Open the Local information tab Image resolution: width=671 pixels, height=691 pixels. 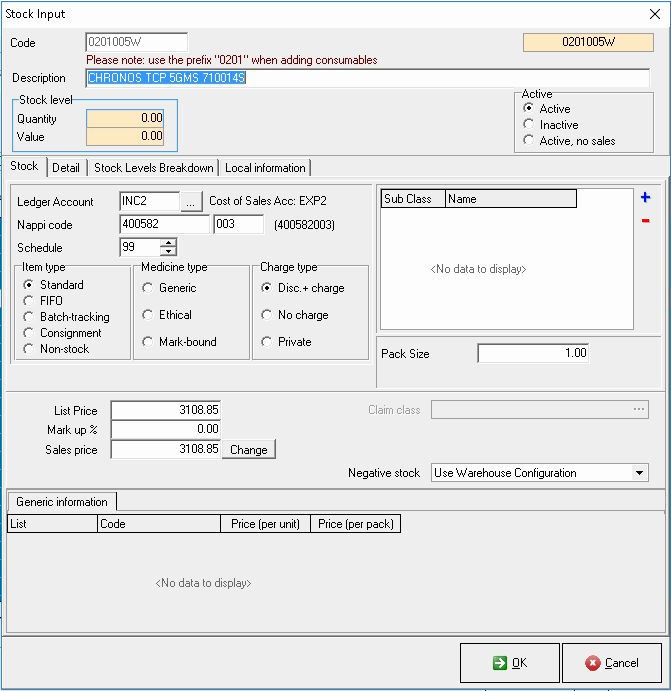coord(265,168)
